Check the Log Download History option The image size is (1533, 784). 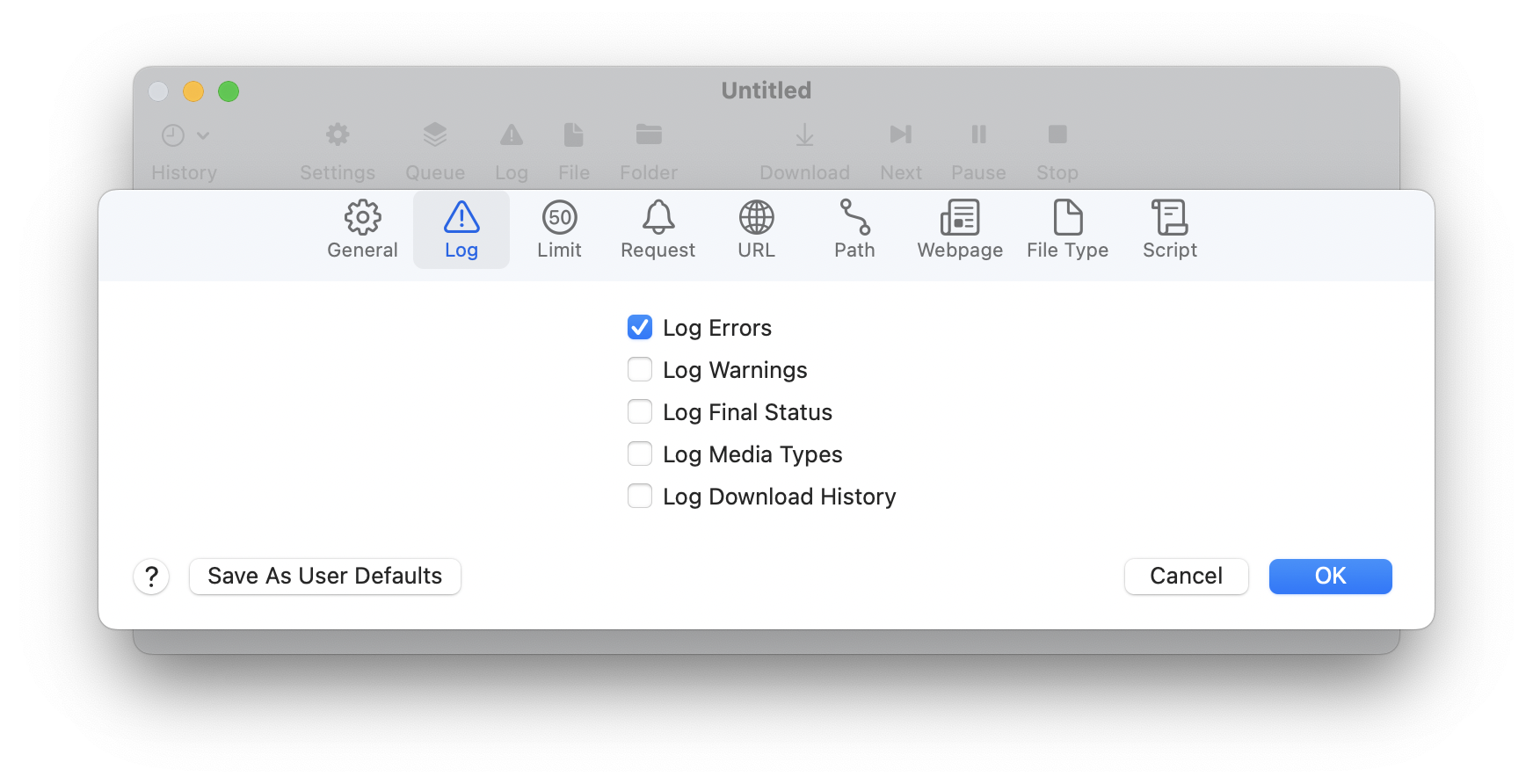pyautogui.click(x=640, y=496)
